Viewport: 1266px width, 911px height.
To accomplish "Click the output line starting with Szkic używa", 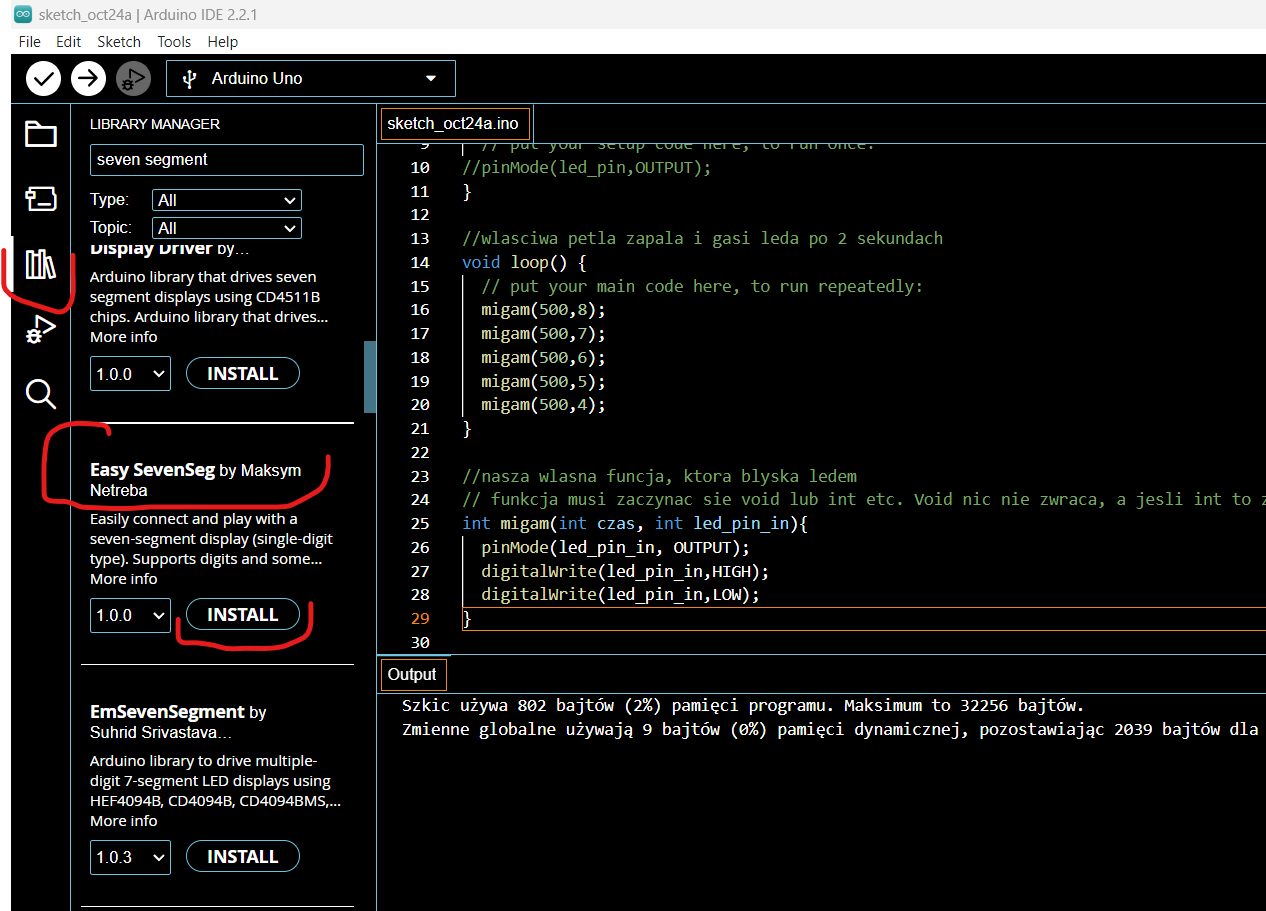I will tap(743, 705).
